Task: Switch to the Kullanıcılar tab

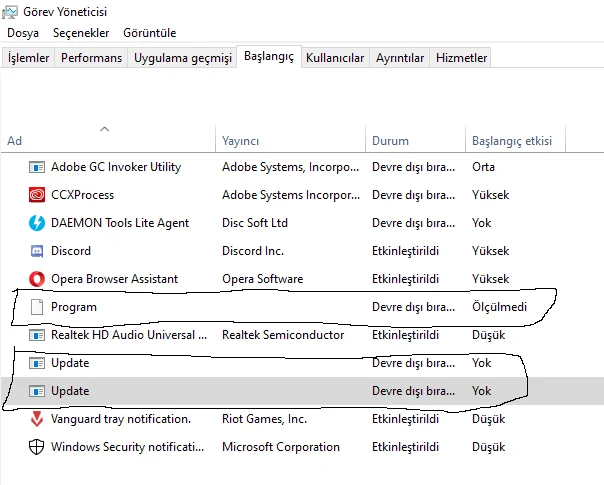Action: click(x=335, y=58)
